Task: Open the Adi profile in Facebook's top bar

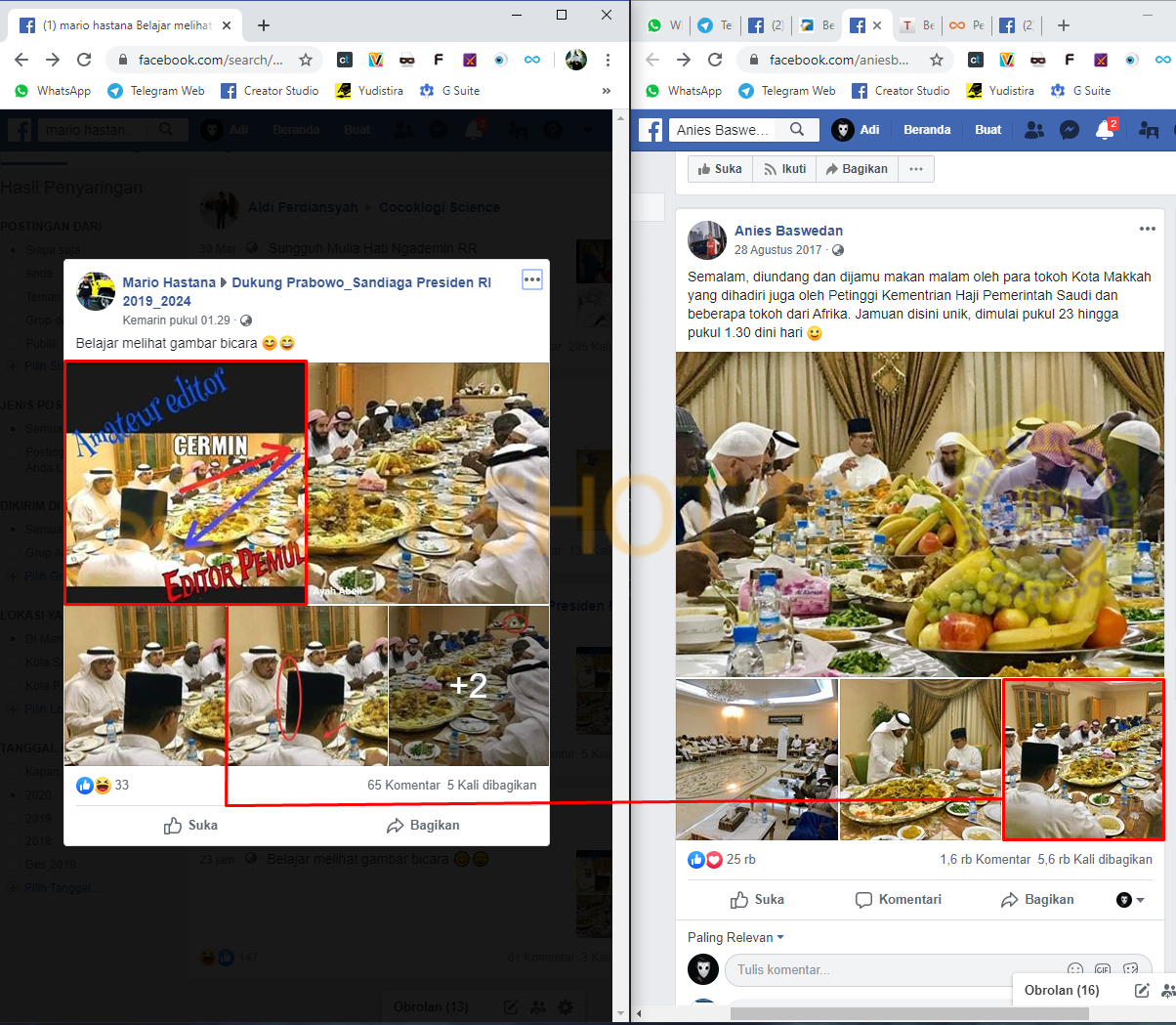Action: coord(856,129)
